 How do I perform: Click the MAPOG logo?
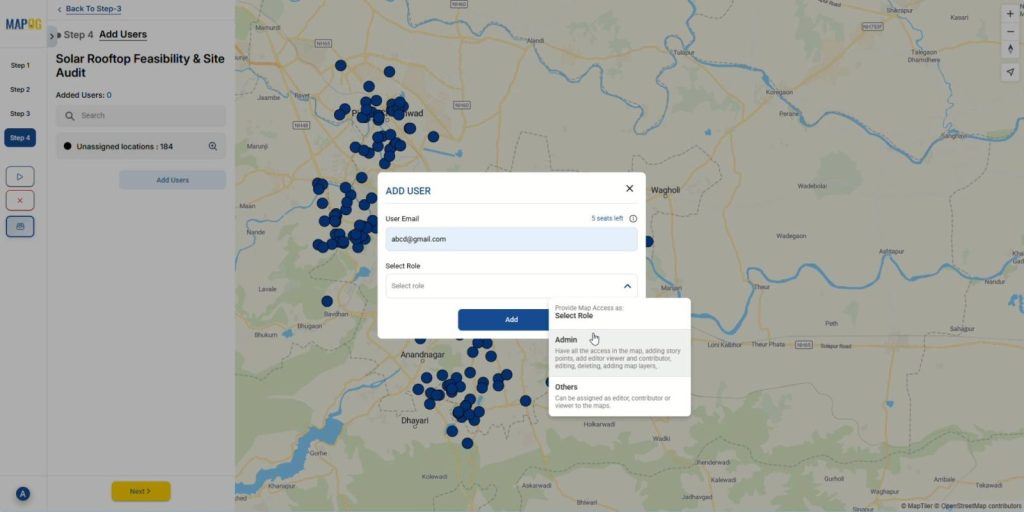coord(24,24)
